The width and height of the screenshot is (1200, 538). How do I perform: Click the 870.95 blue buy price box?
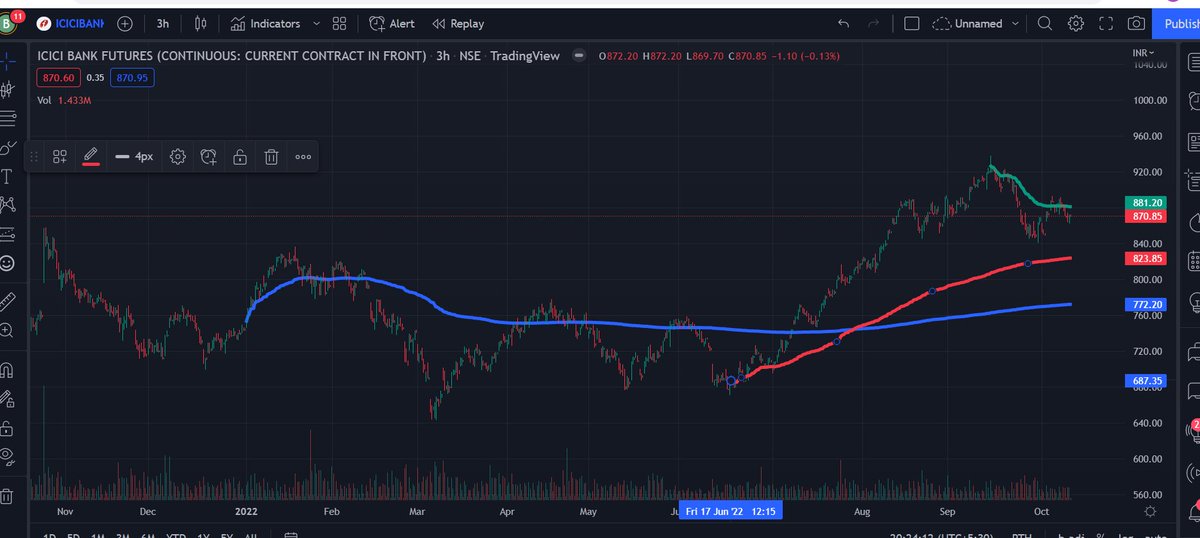[131, 76]
